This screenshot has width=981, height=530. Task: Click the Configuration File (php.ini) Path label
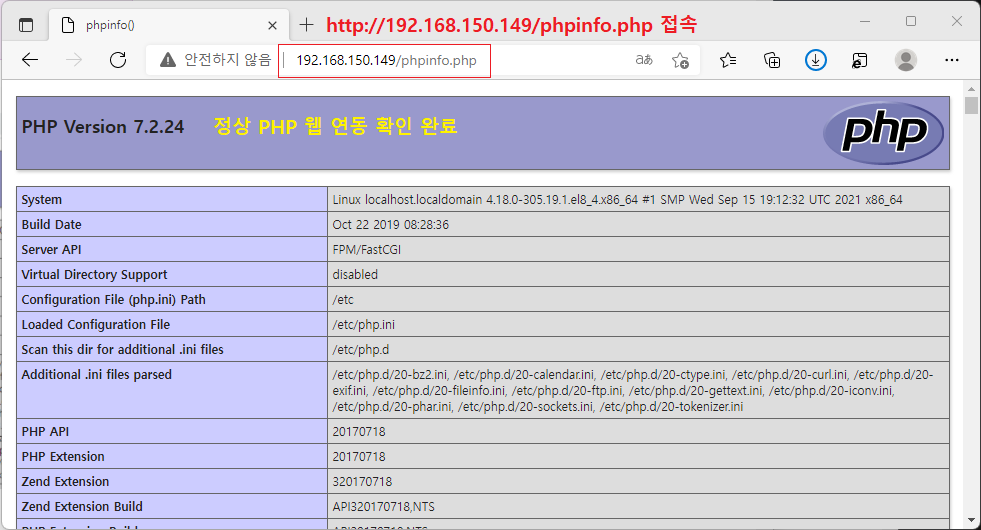coord(113,300)
